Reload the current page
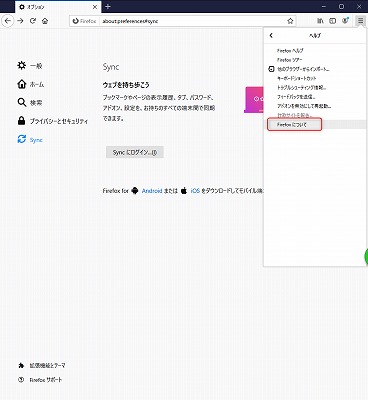Image resolution: width=368 pixels, height=400 pixels. pyautogui.click(x=33, y=21)
